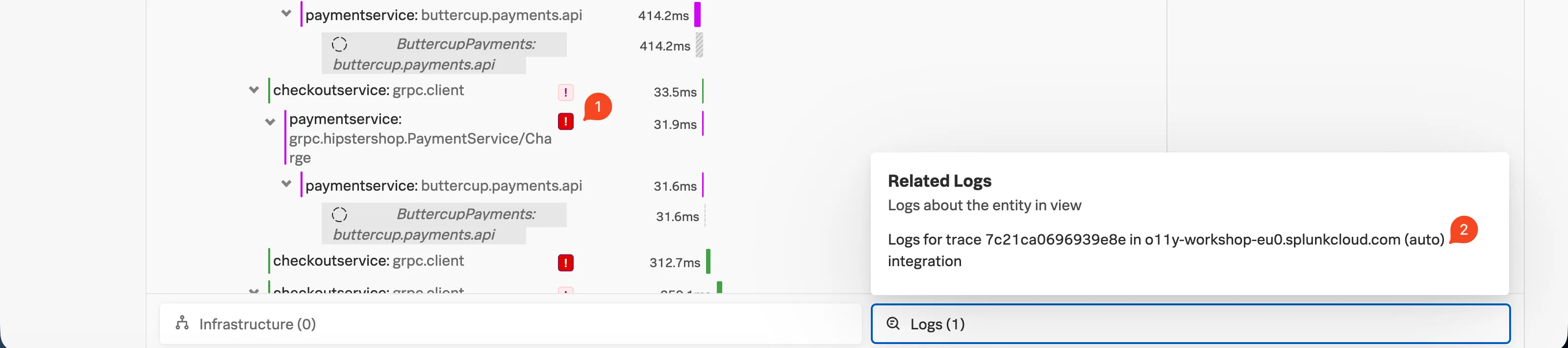This screenshot has height=348, width=1568.
Task: Click the red error badge on the 312.7ms grpc.client row
Action: [x=566, y=263]
